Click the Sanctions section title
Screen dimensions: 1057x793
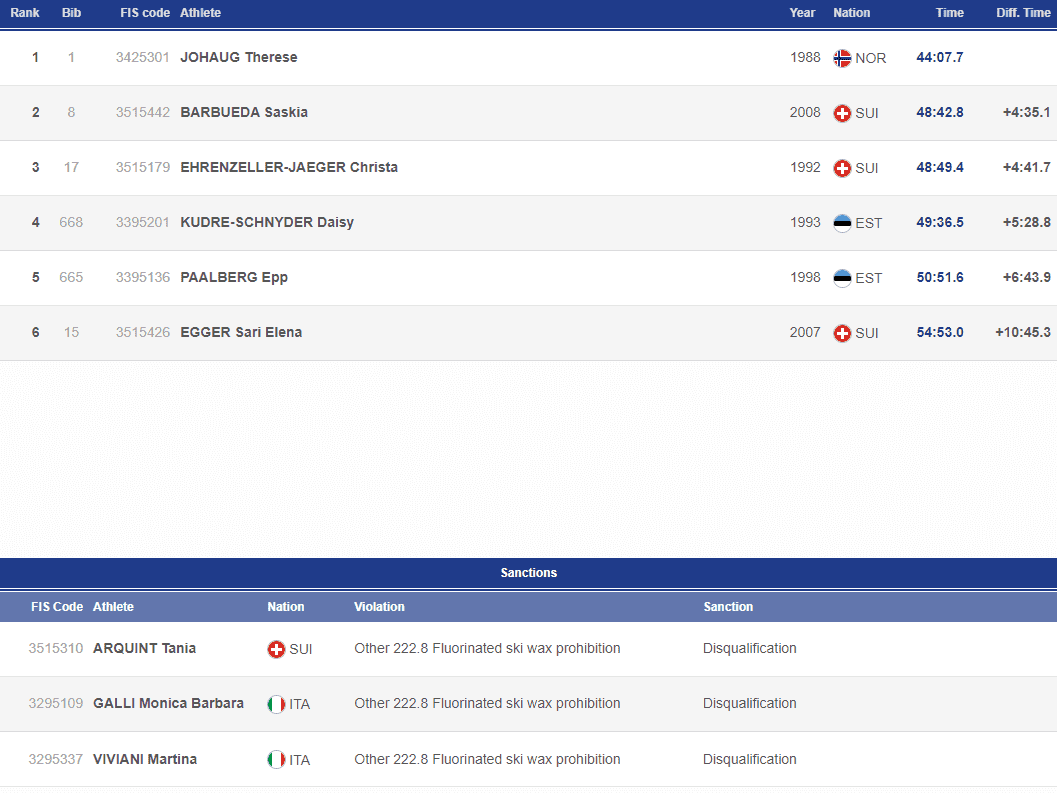528,572
